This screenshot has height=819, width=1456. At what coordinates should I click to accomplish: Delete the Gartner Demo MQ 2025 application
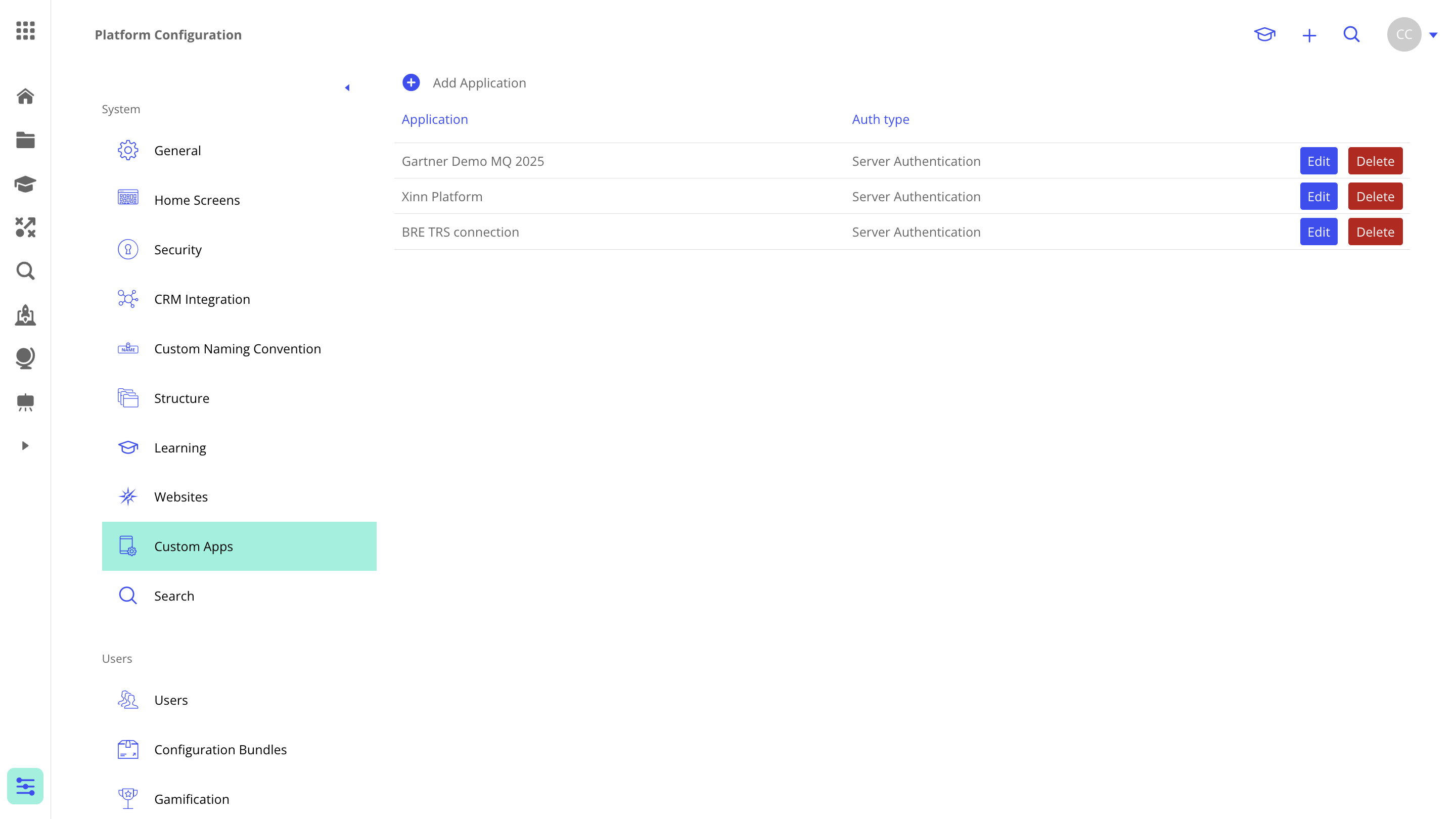pos(1375,161)
